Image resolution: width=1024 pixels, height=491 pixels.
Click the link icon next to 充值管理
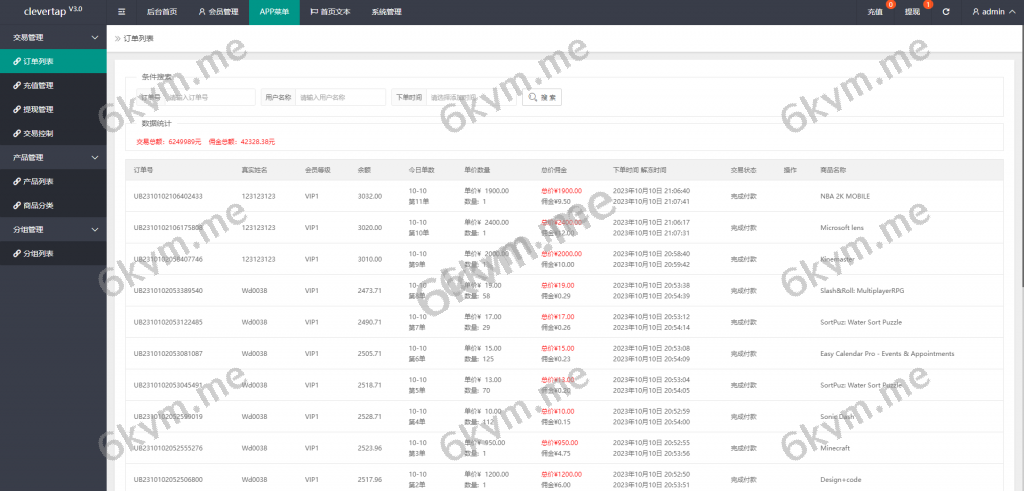click(x=16, y=85)
